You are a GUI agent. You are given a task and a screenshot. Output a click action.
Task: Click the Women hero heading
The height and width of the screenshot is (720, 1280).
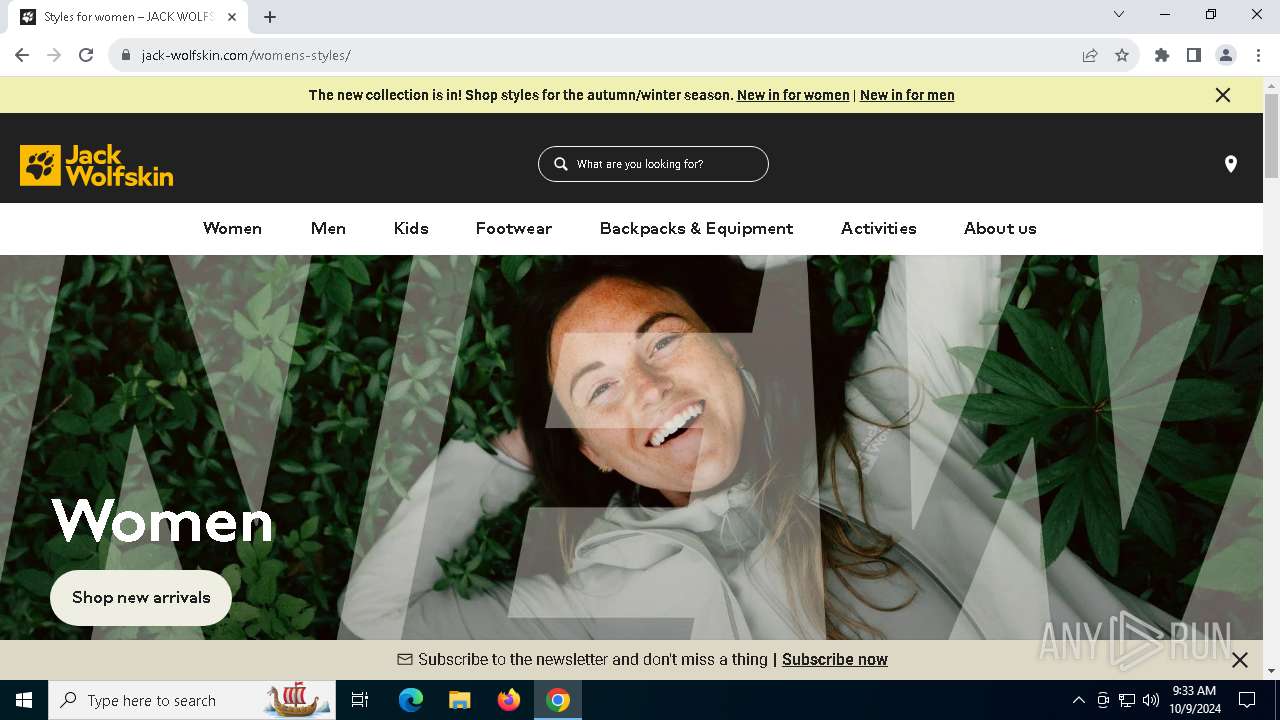click(x=161, y=521)
